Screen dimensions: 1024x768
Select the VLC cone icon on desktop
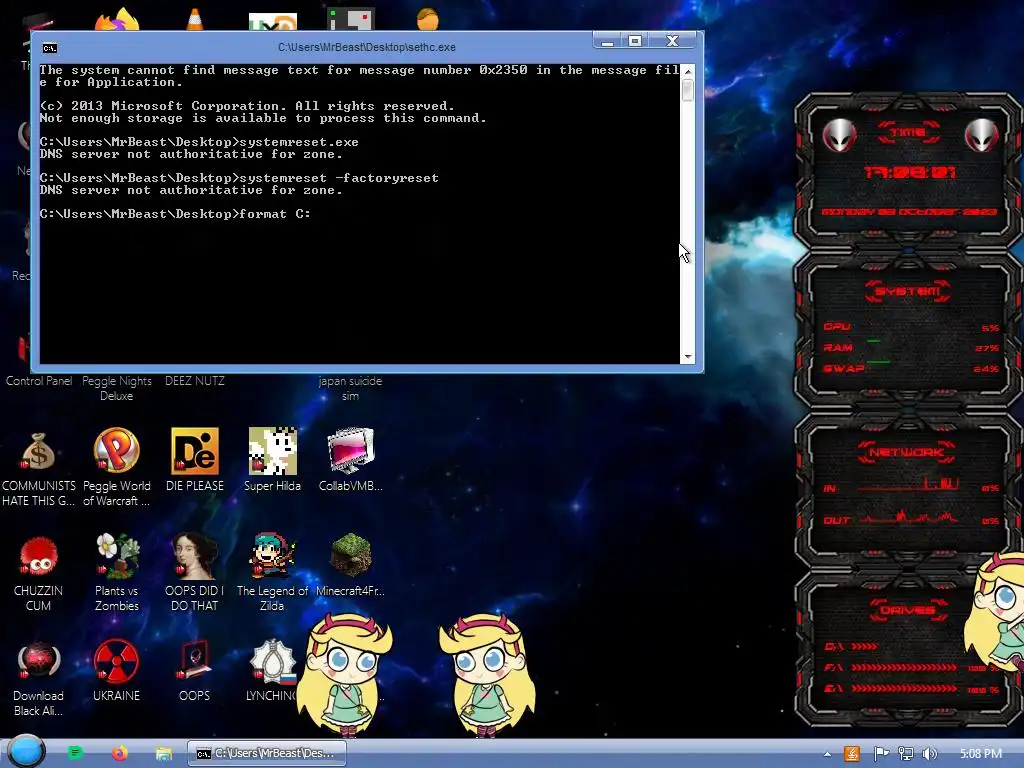point(195,20)
